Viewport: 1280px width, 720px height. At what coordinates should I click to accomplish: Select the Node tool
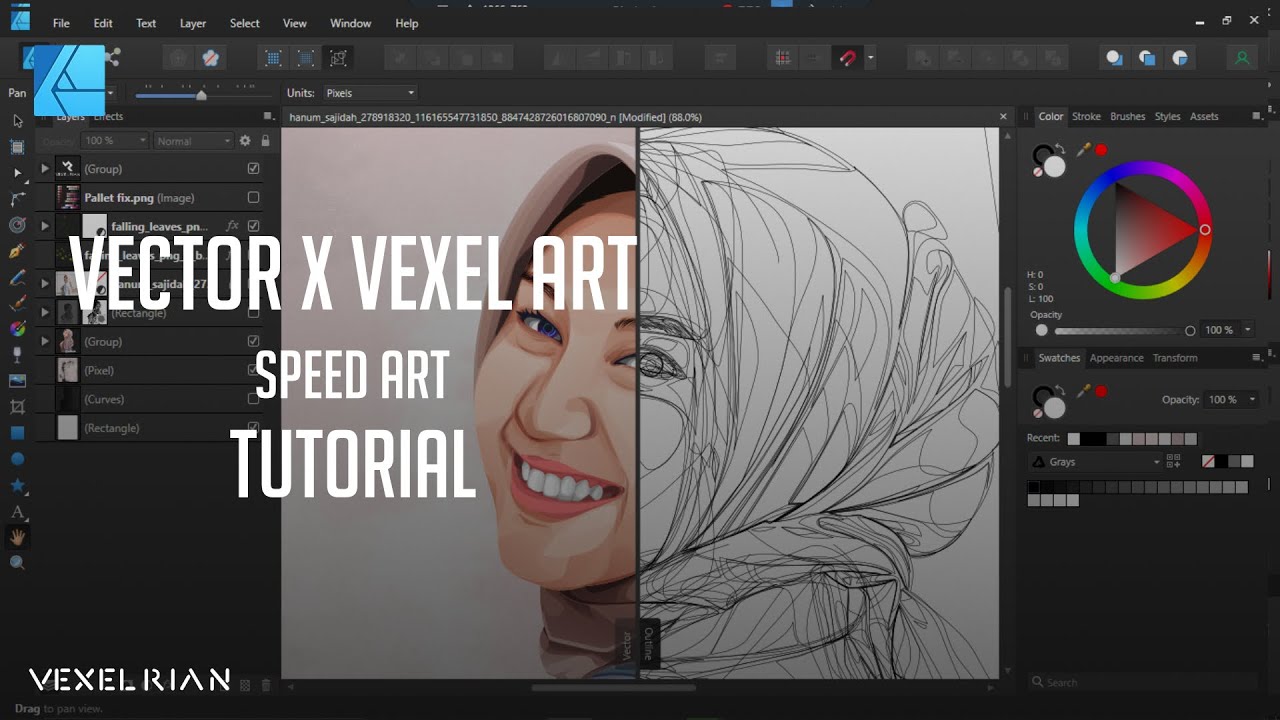click(x=17, y=173)
